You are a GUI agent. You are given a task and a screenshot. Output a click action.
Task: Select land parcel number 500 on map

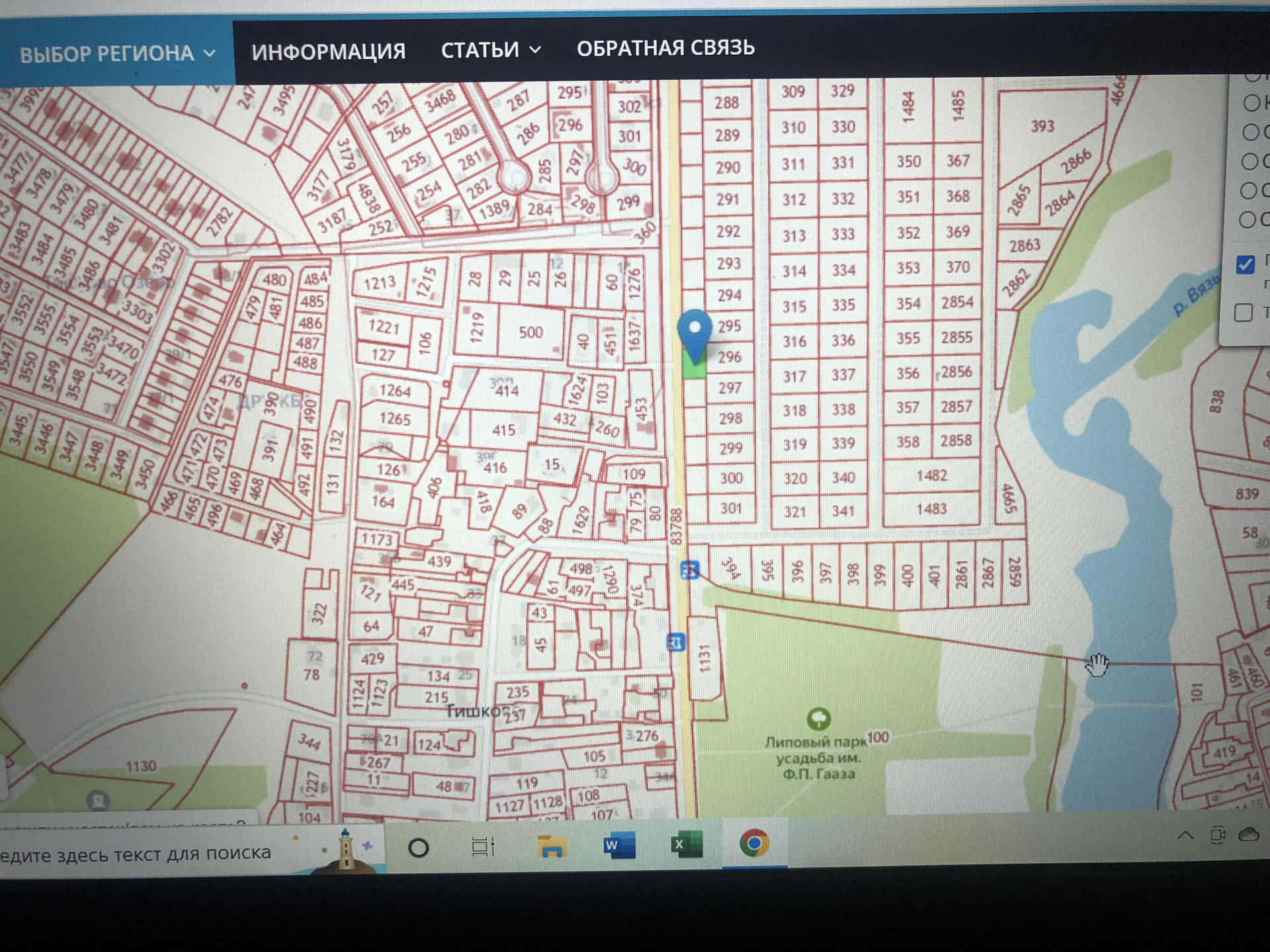pyautogui.click(x=531, y=333)
